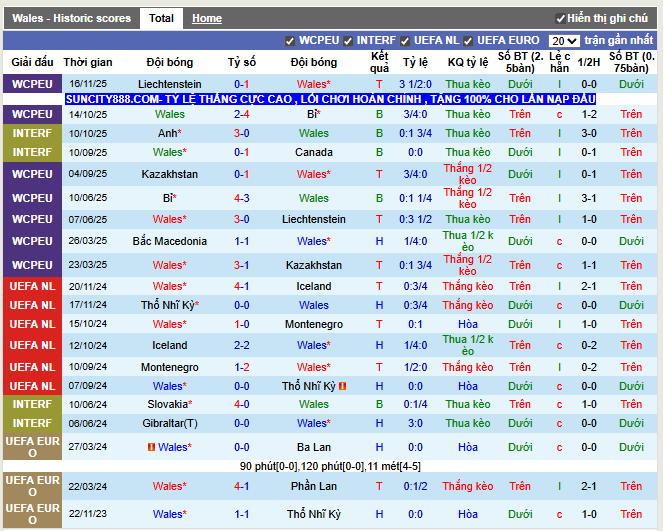The width and height of the screenshot is (664, 531).
Task: Toggle the Hiển thị ghi chú checkbox
Action: [x=560, y=19]
